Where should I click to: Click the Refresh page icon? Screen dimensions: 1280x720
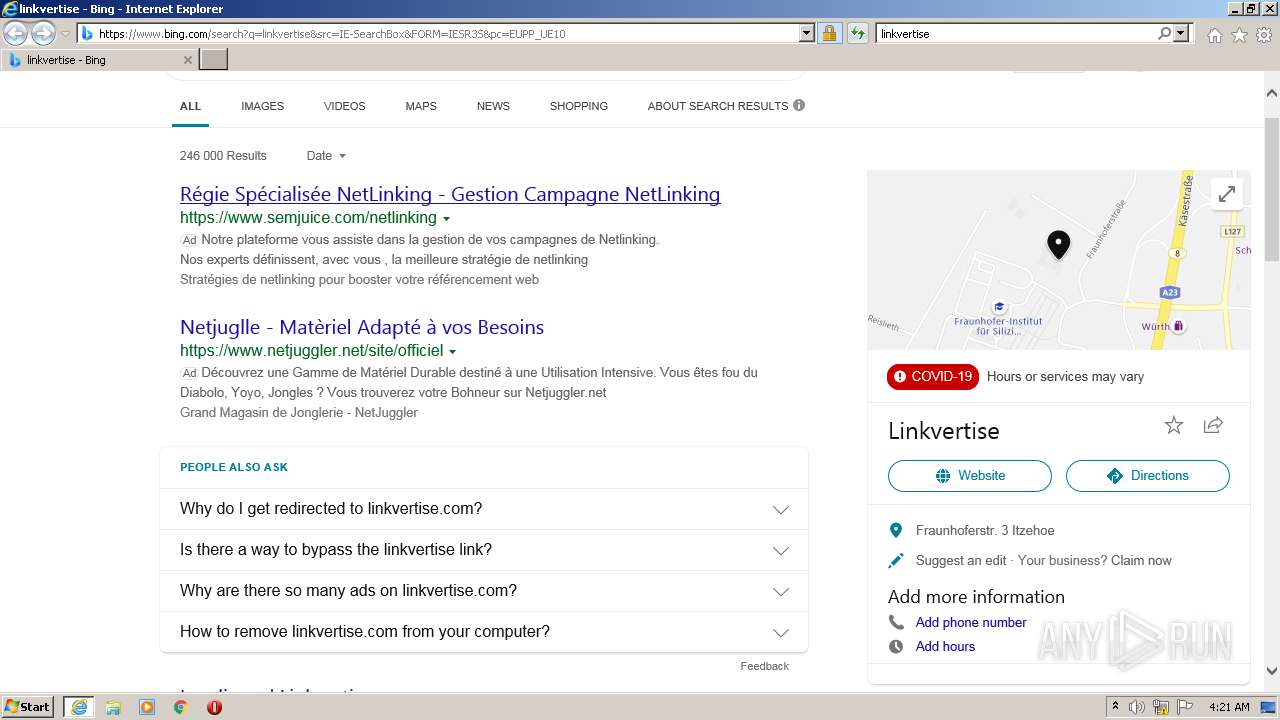pyautogui.click(x=857, y=33)
